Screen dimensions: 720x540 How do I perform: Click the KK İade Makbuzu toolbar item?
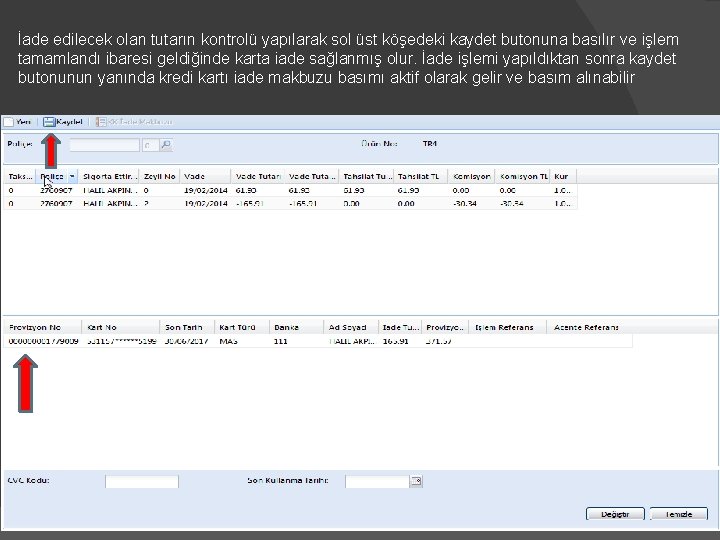134,122
